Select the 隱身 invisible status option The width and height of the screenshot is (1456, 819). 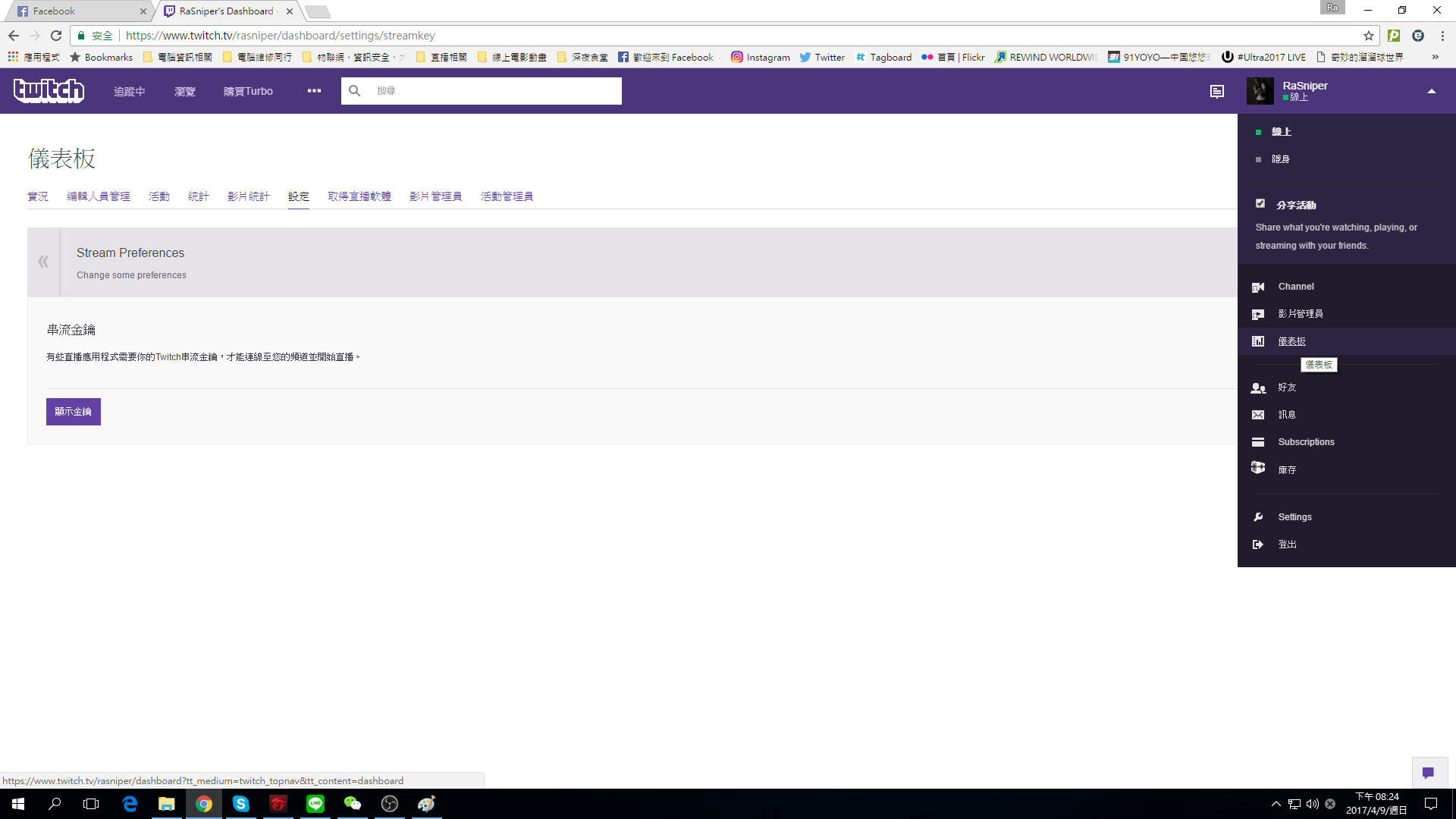(1280, 159)
